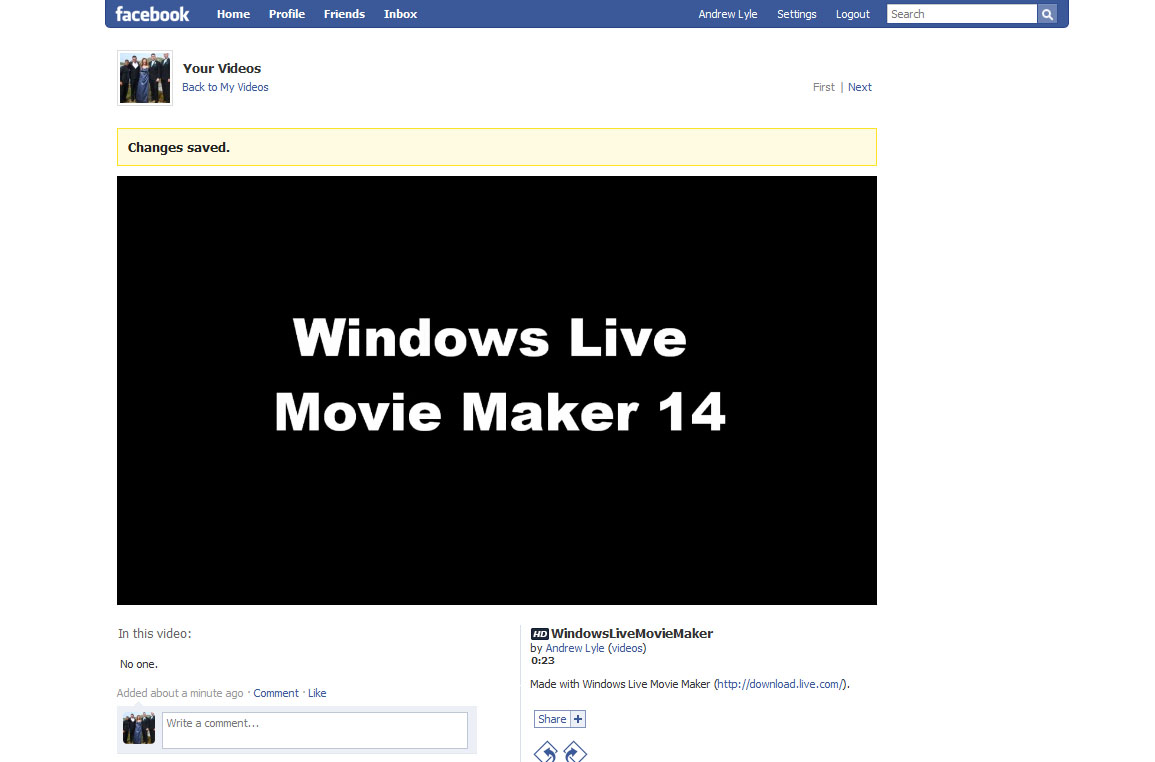Viewport: 1155px width, 762px height.
Task: Click the small avatar beside the comment box
Action: click(x=138, y=728)
